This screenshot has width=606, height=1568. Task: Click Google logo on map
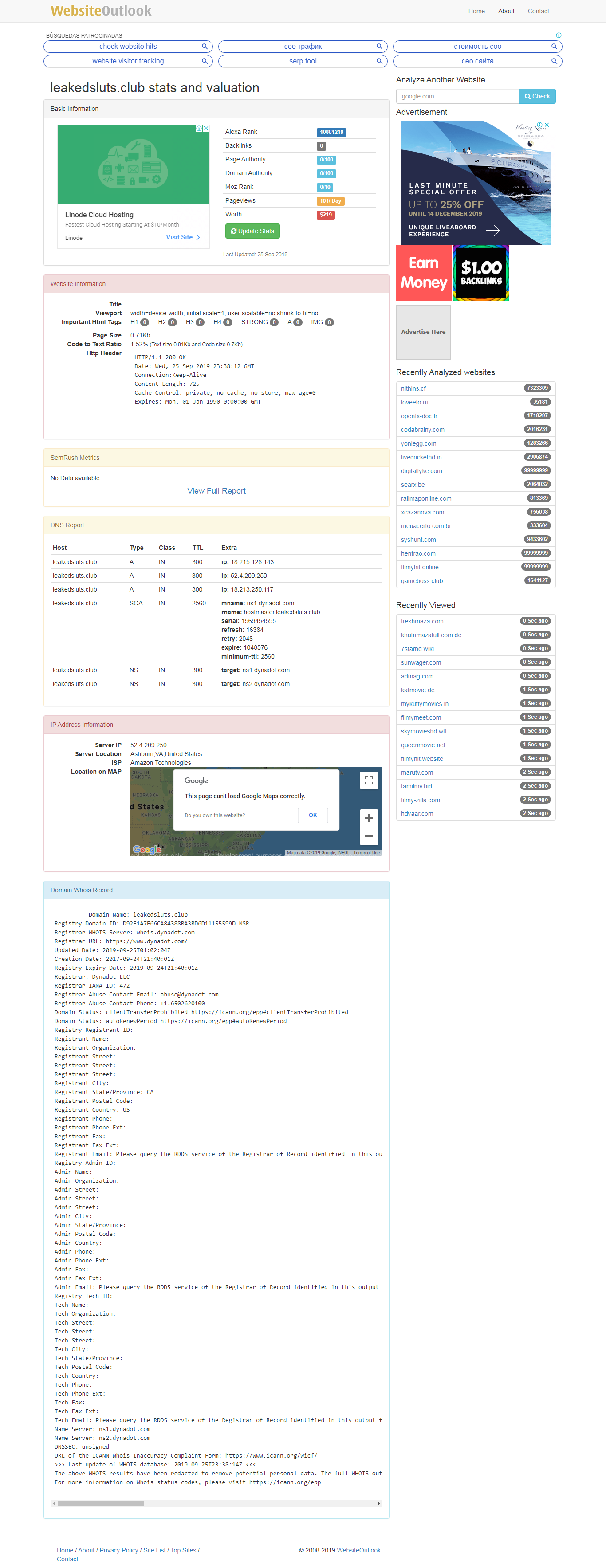point(147,849)
